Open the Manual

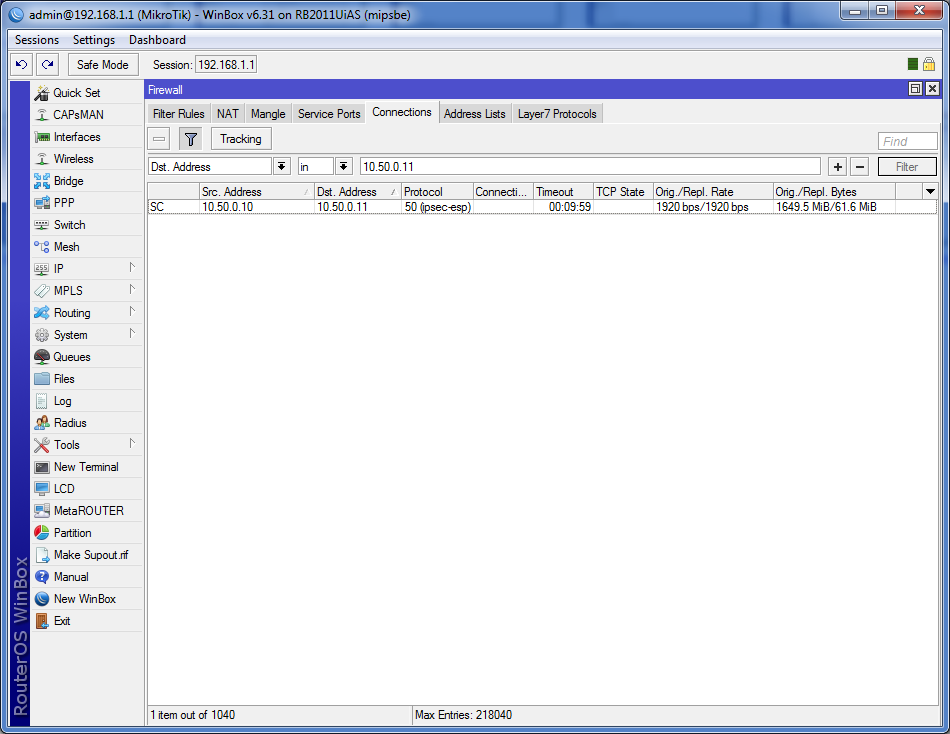(x=87, y=577)
